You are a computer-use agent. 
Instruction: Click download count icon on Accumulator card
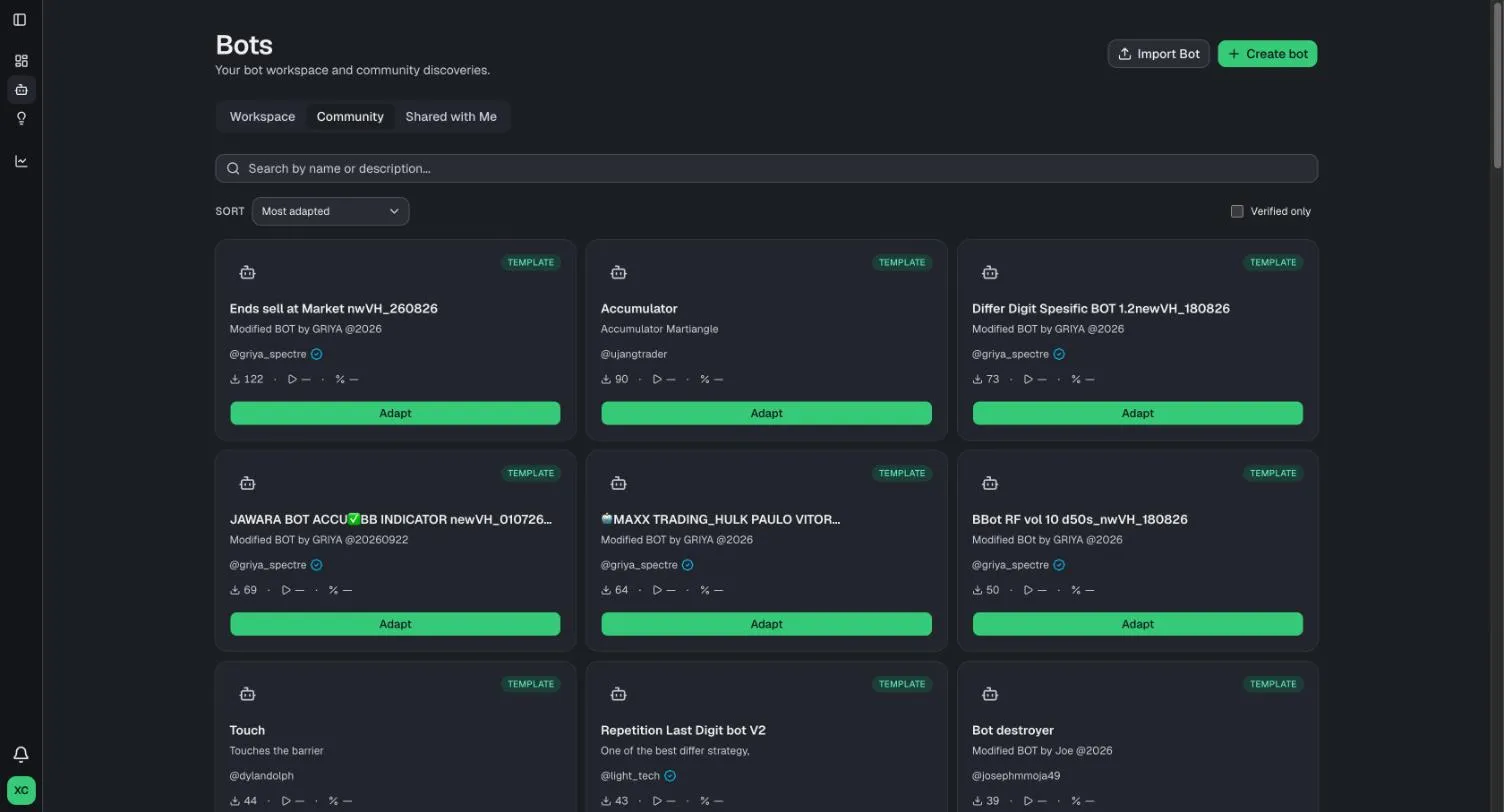click(606, 379)
